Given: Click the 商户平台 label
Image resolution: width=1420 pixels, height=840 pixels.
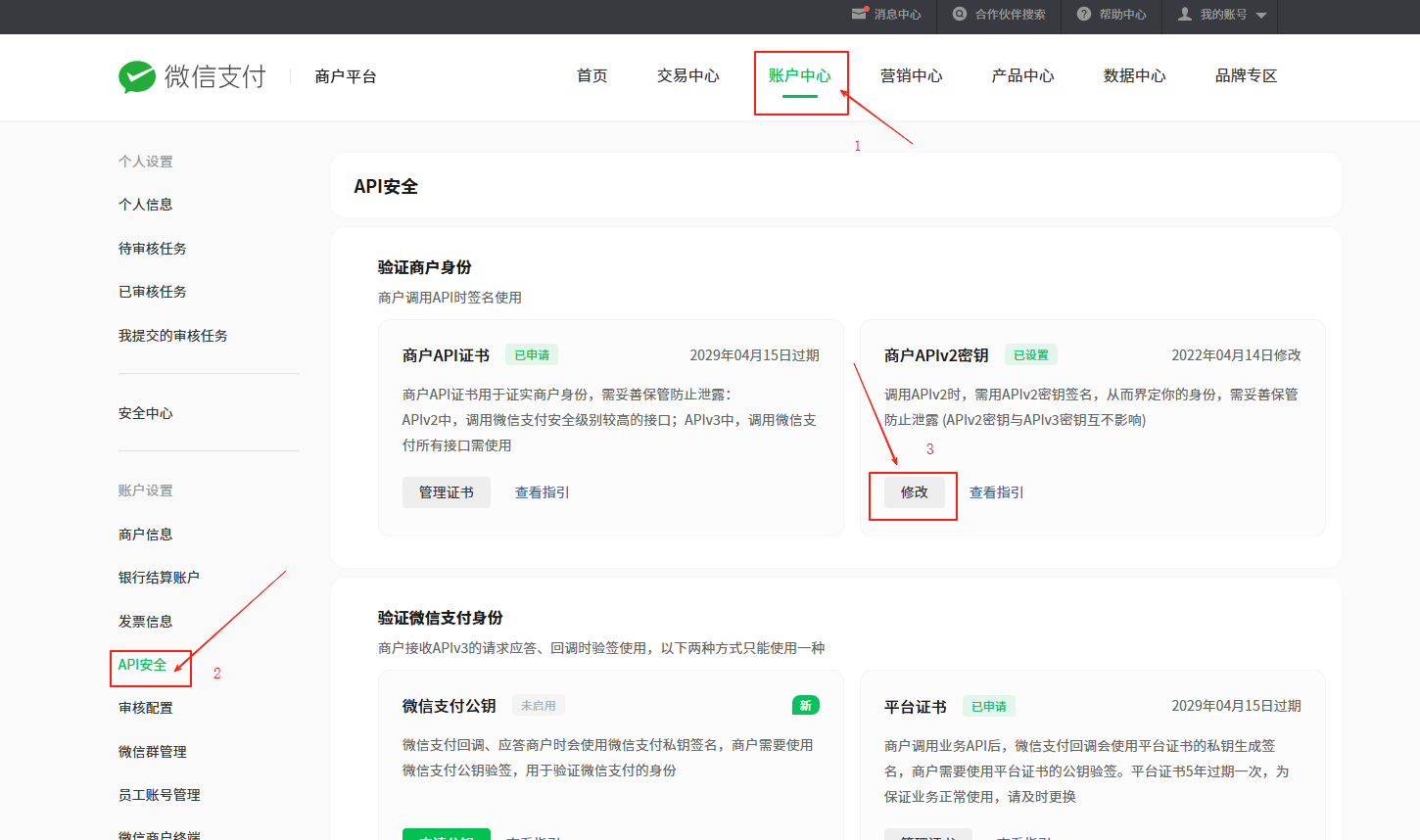Looking at the screenshot, I should point(346,76).
